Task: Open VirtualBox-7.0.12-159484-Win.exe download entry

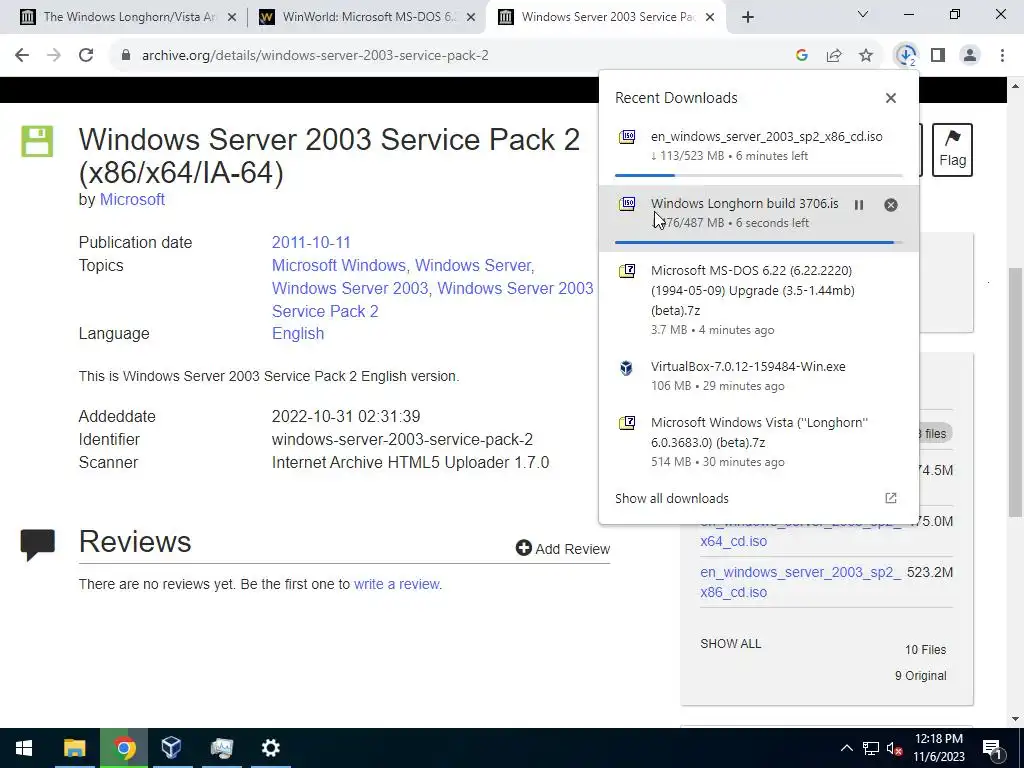Action: click(x=759, y=376)
